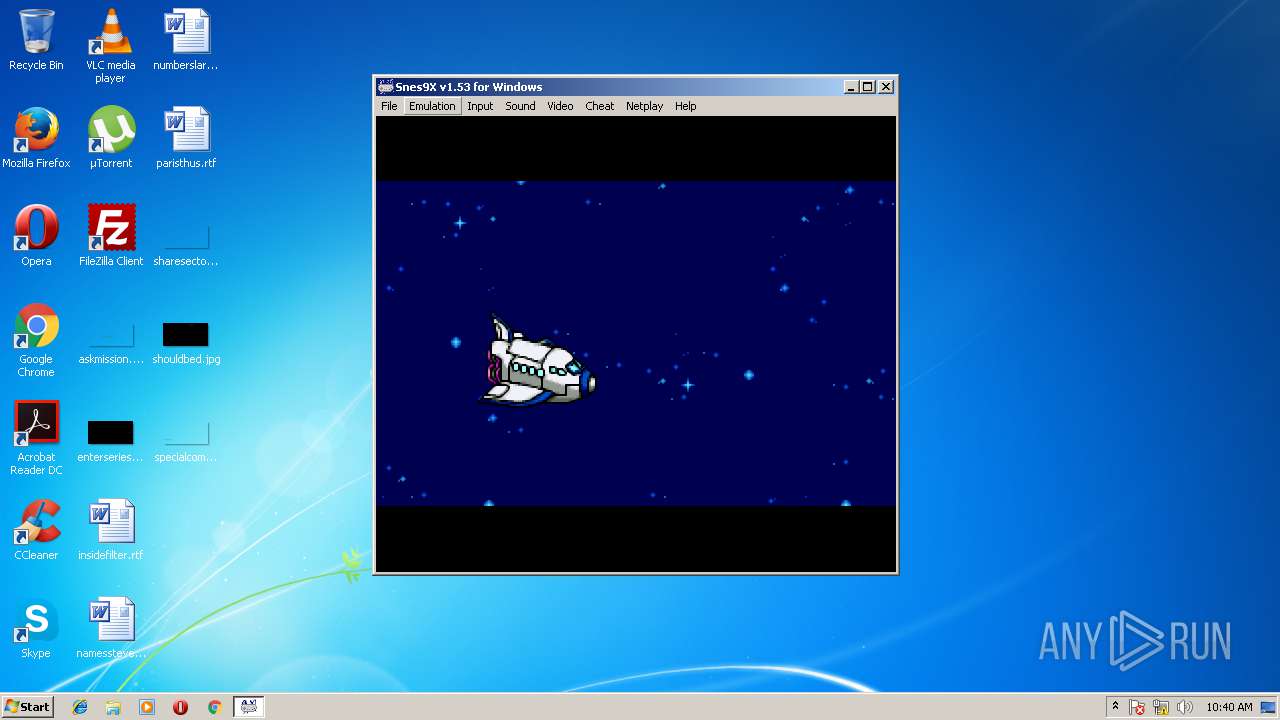Select the Google Chrome desktop shortcut

point(36,340)
